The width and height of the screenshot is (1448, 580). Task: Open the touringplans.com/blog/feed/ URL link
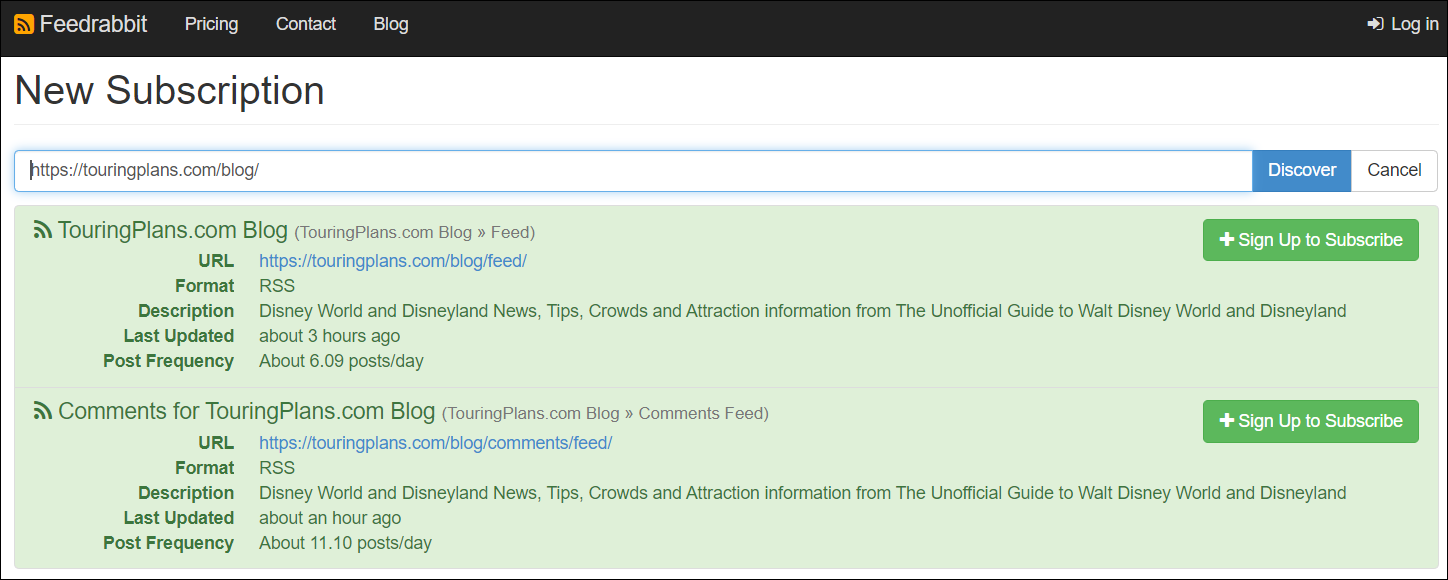pos(393,261)
